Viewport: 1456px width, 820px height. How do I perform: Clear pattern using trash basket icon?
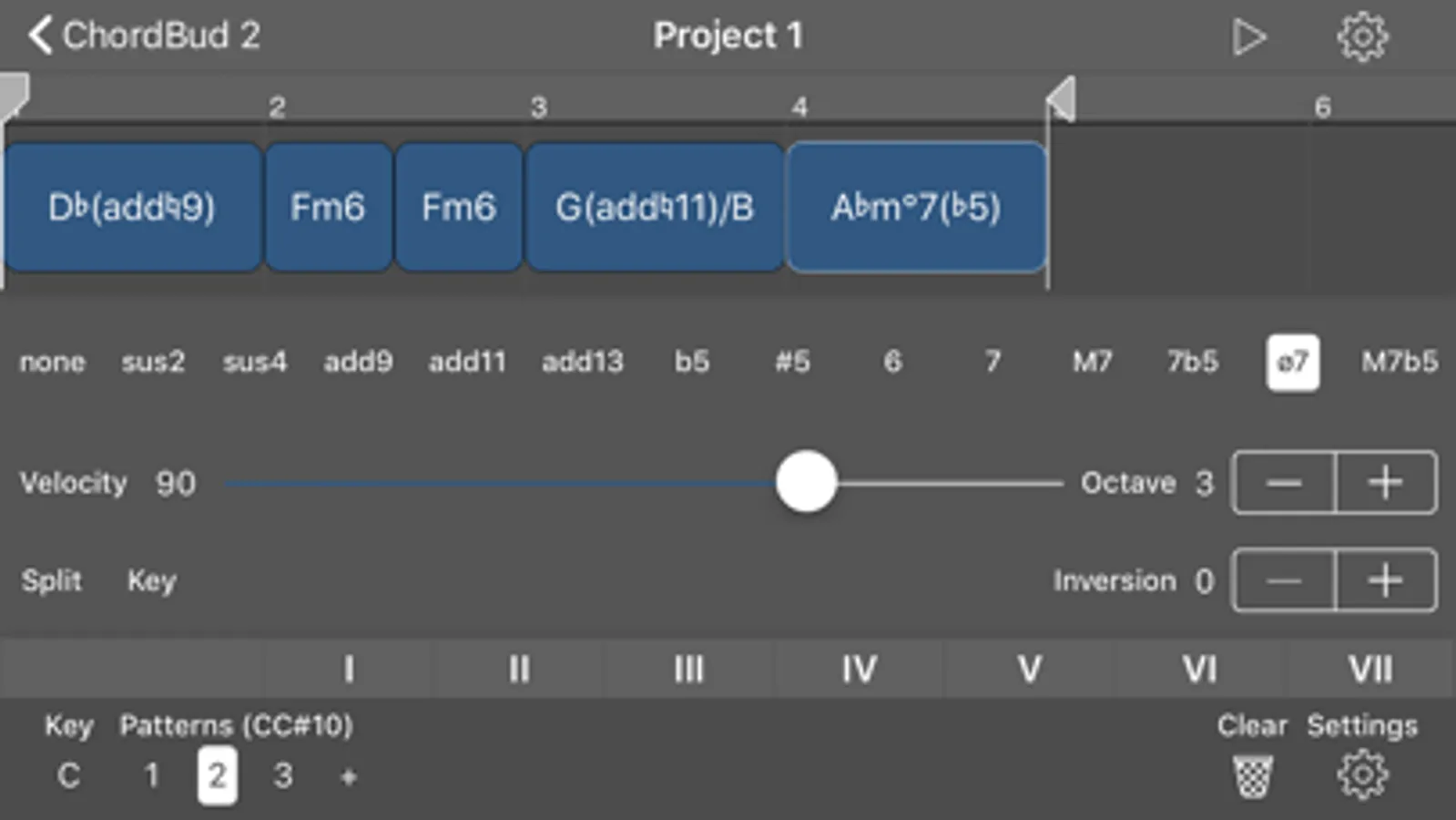[1252, 777]
